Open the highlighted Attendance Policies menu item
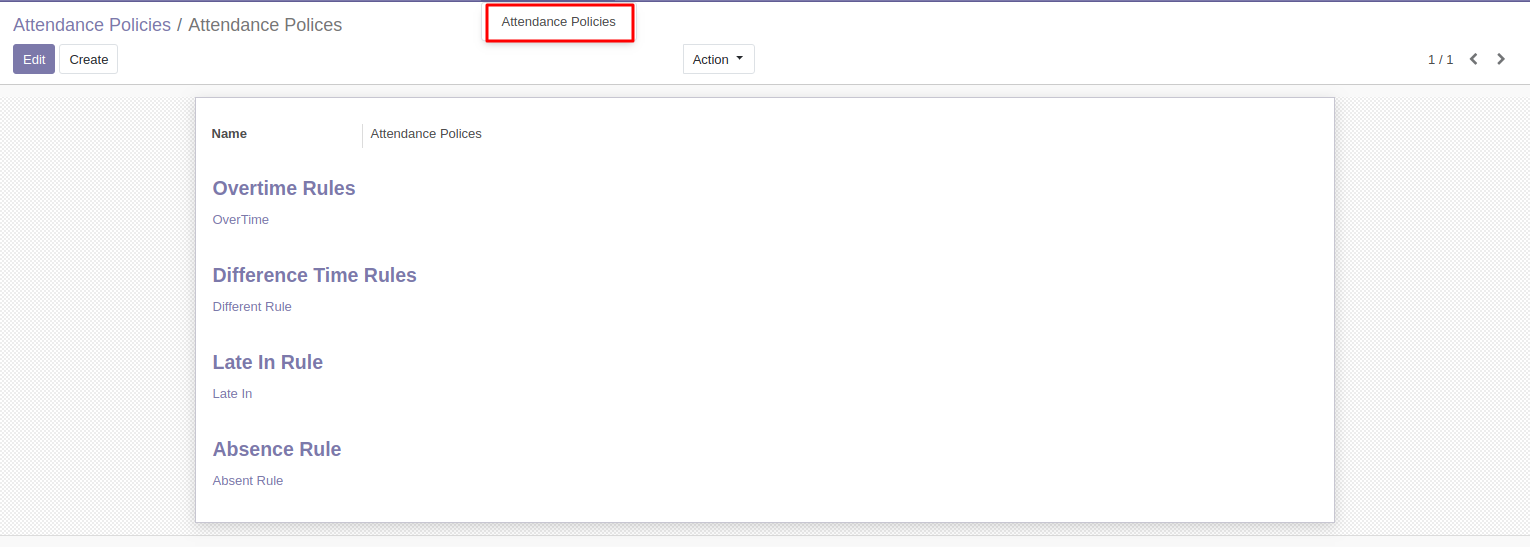 tap(559, 21)
